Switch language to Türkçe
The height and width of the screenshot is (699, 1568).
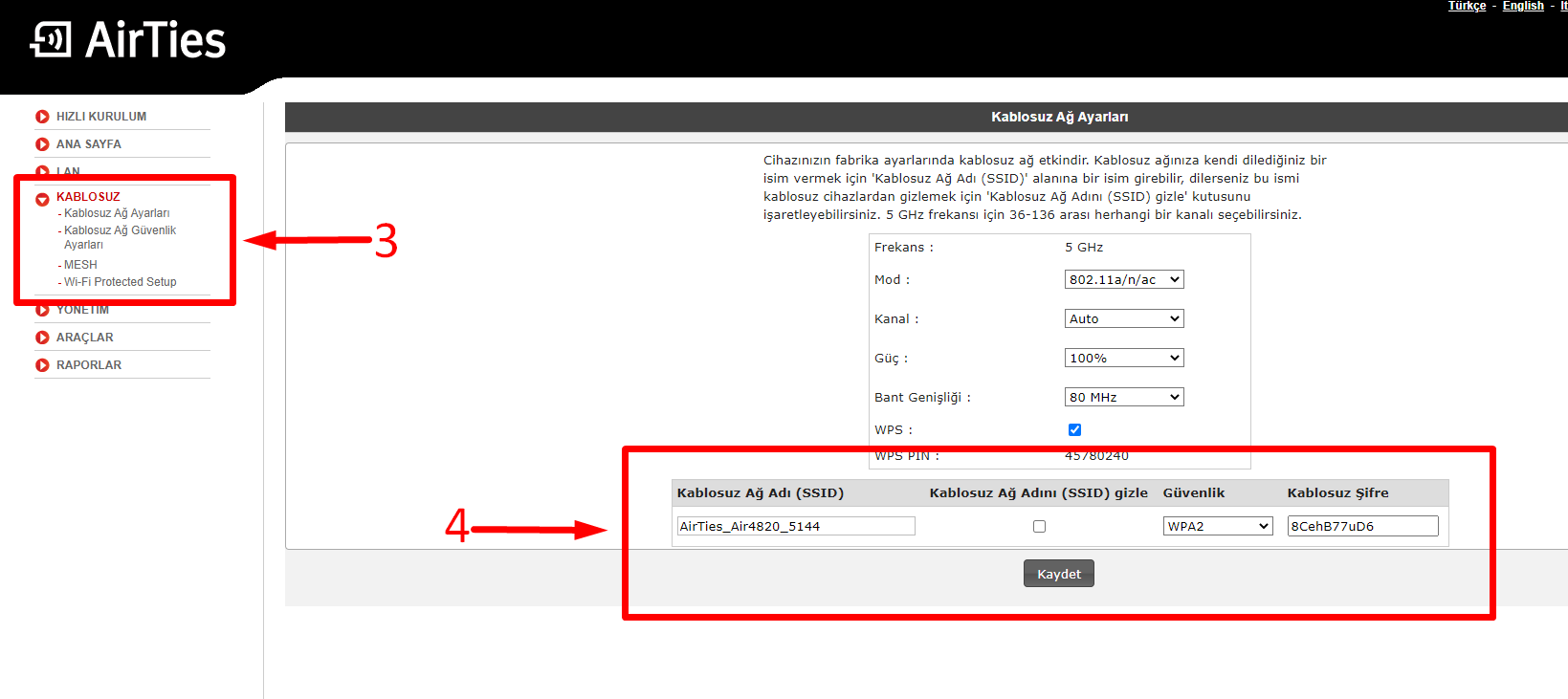(x=1467, y=6)
